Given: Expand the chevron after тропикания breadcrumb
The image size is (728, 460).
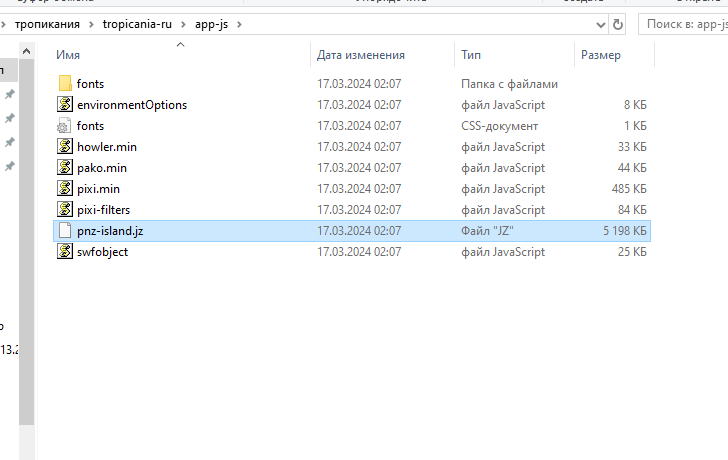Looking at the screenshot, I should coord(91,24).
